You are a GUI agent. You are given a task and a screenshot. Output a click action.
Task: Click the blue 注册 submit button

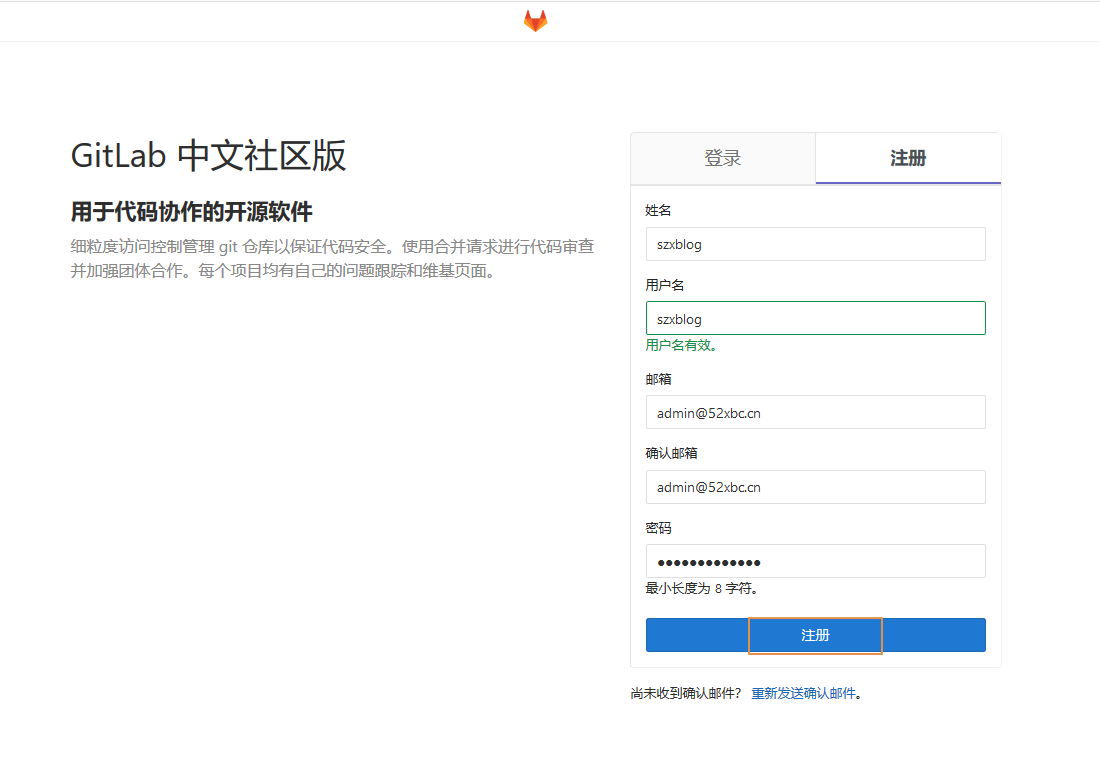815,635
